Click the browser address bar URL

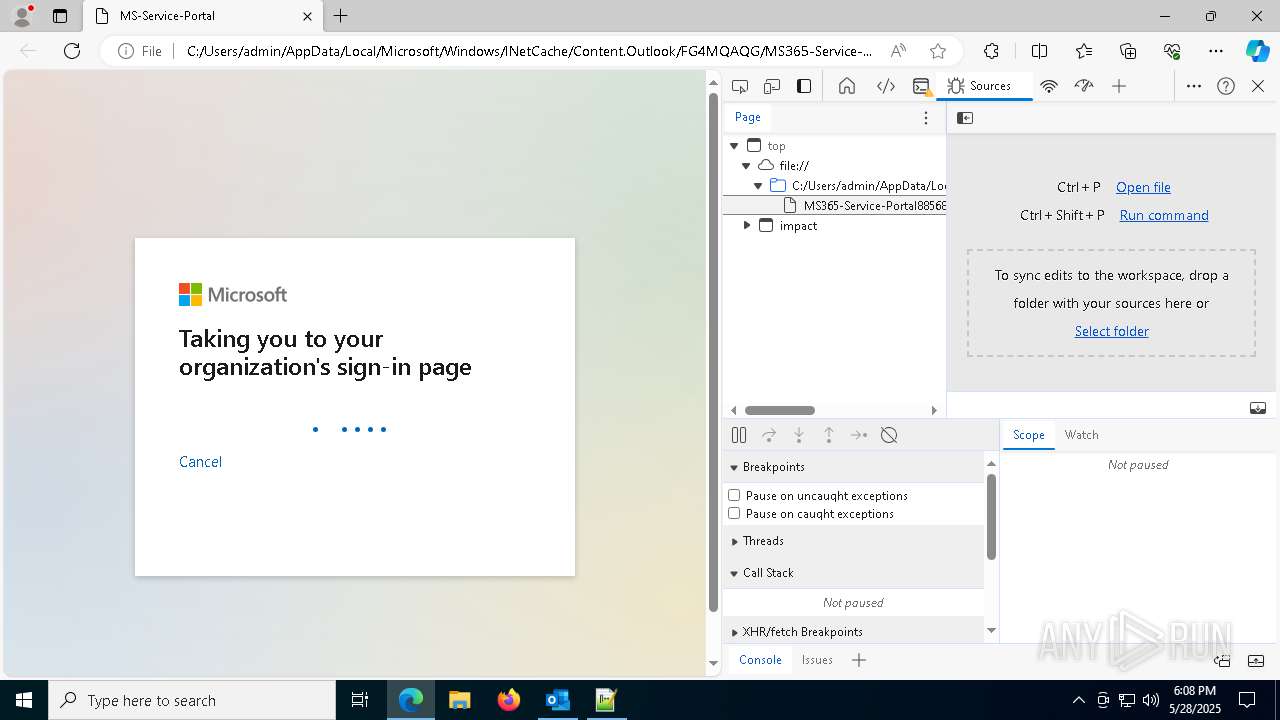529,51
